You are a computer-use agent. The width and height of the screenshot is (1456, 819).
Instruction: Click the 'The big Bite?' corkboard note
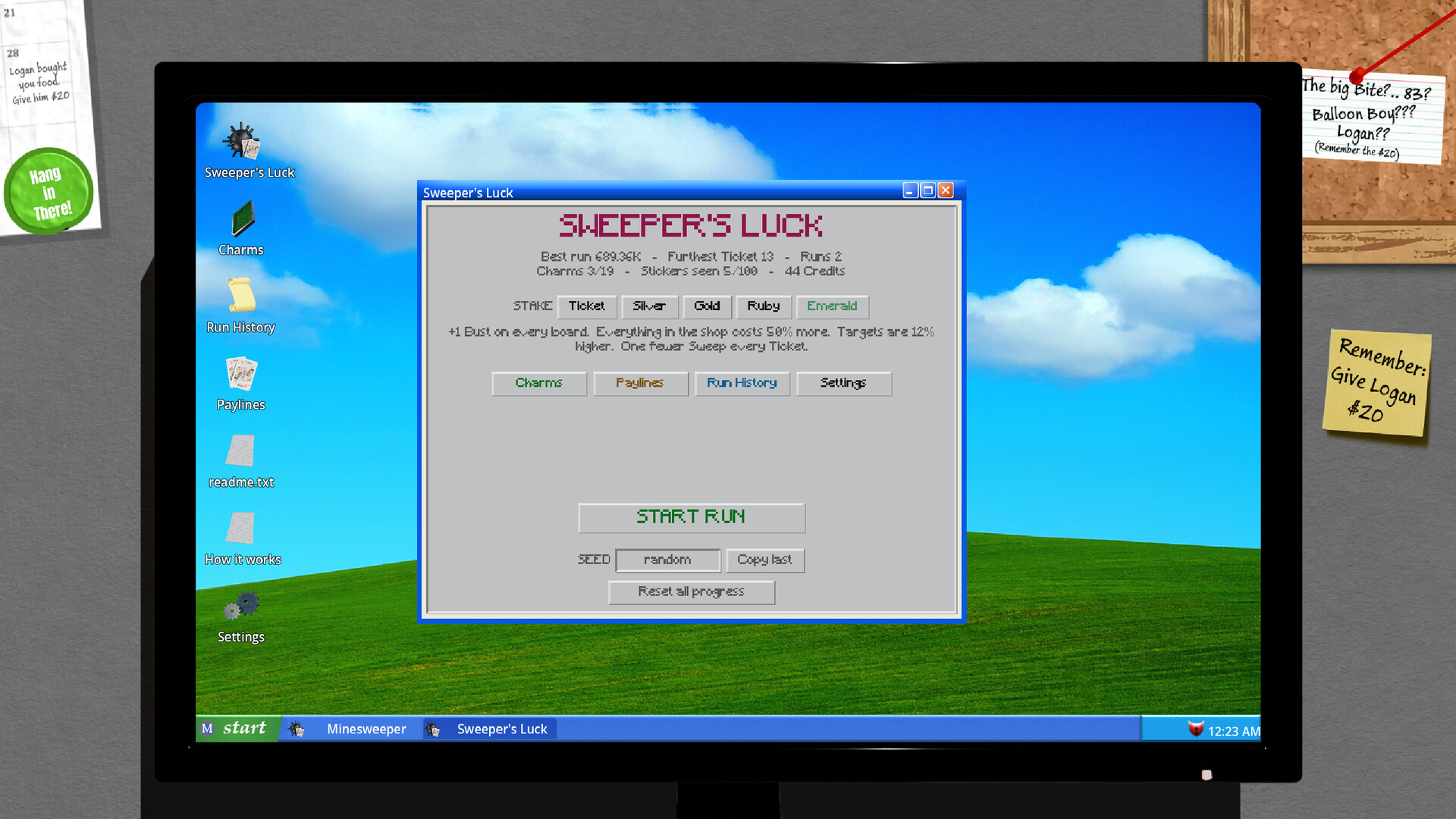point(1372,118)
